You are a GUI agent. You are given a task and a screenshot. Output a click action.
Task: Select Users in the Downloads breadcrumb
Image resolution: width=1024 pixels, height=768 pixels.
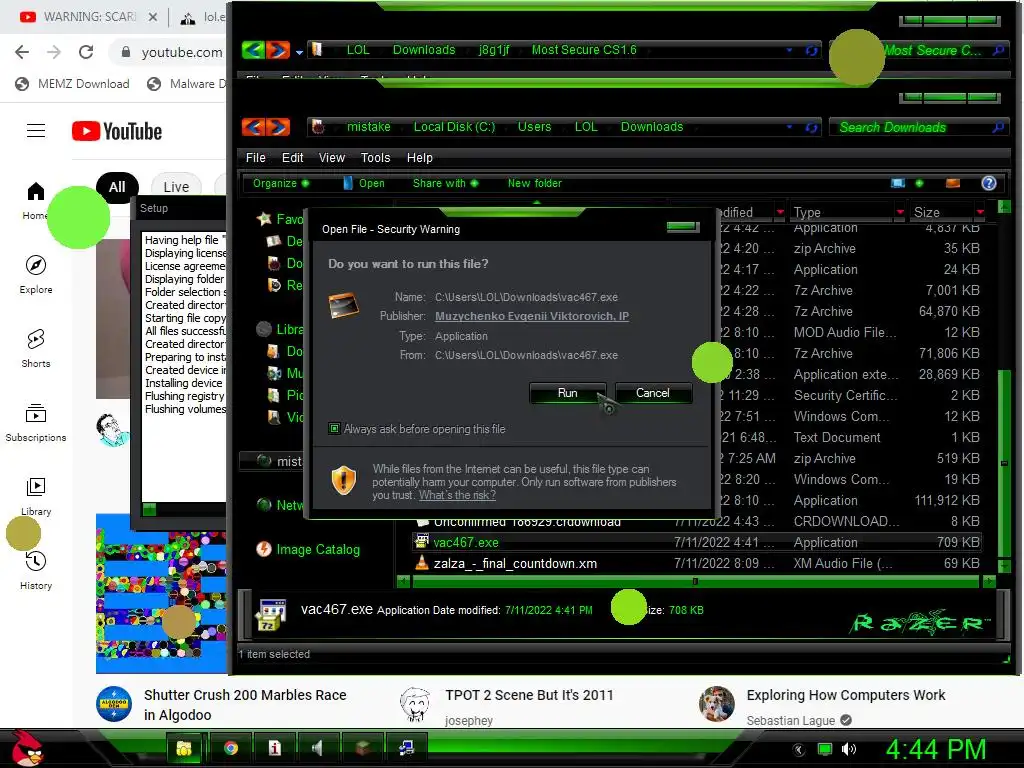pos(534,127)
